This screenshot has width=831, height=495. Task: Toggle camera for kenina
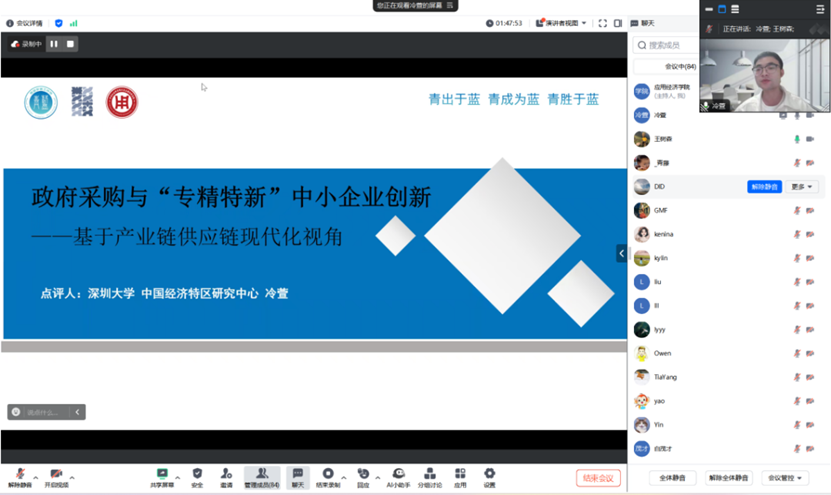coord(810,234)
